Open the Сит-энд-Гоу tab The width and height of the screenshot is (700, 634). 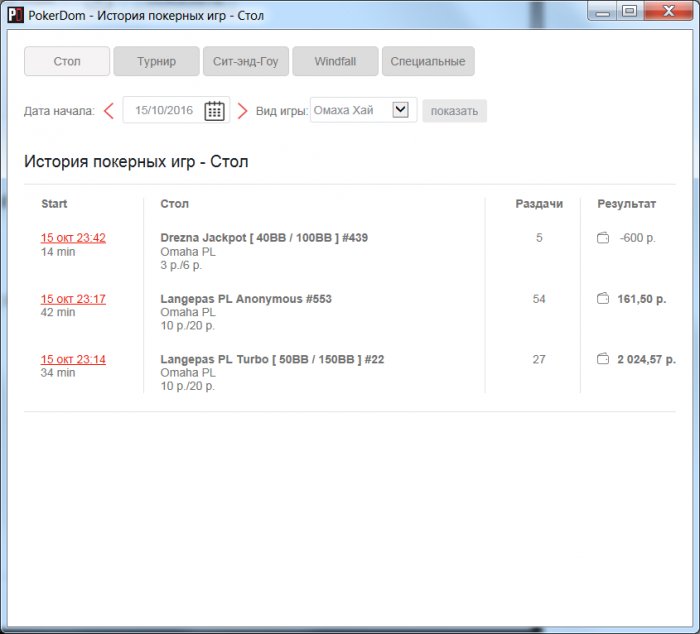pyautogui.click(x=246, y=61)
